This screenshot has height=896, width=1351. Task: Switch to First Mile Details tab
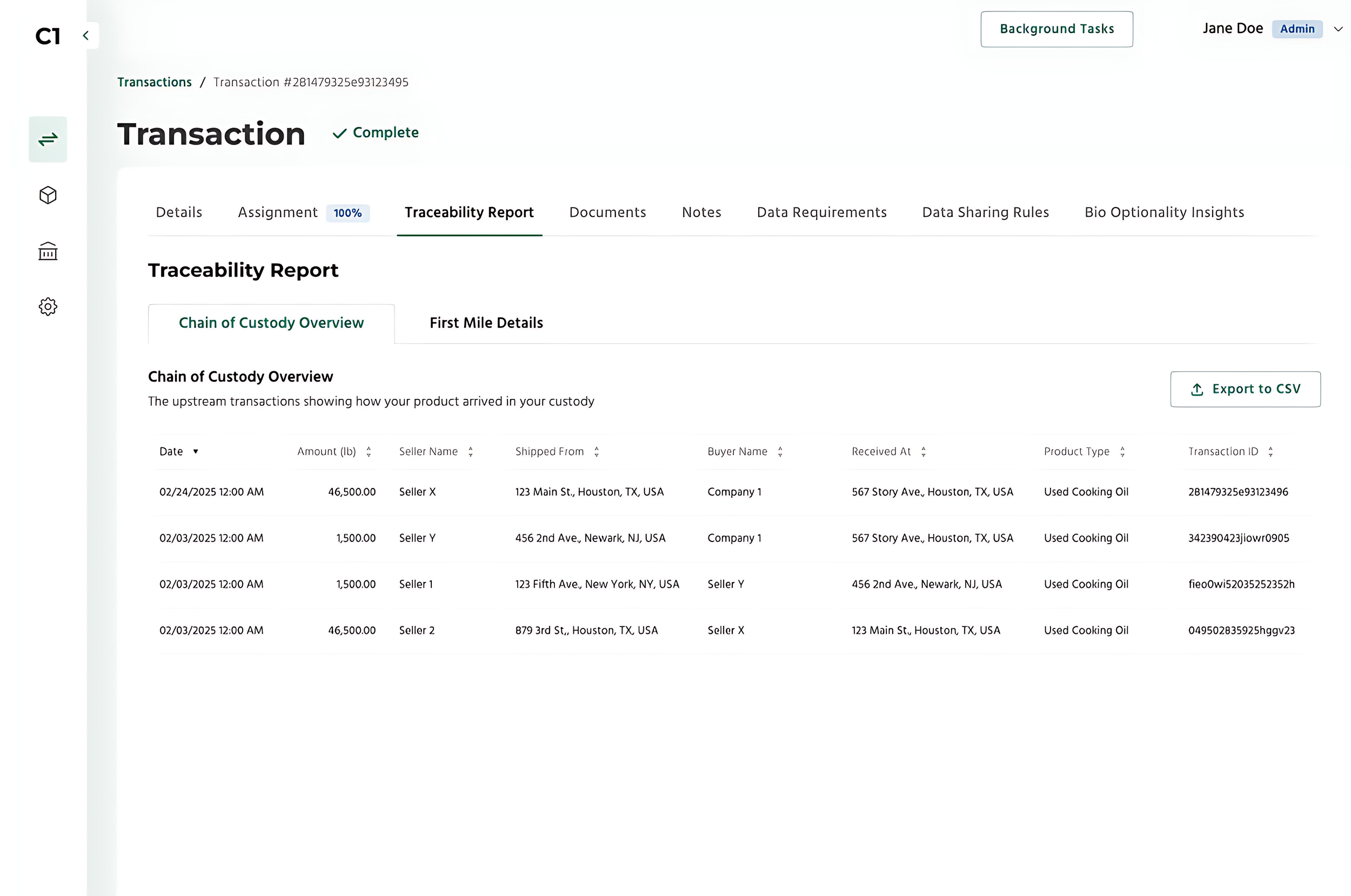click(486, 323)
